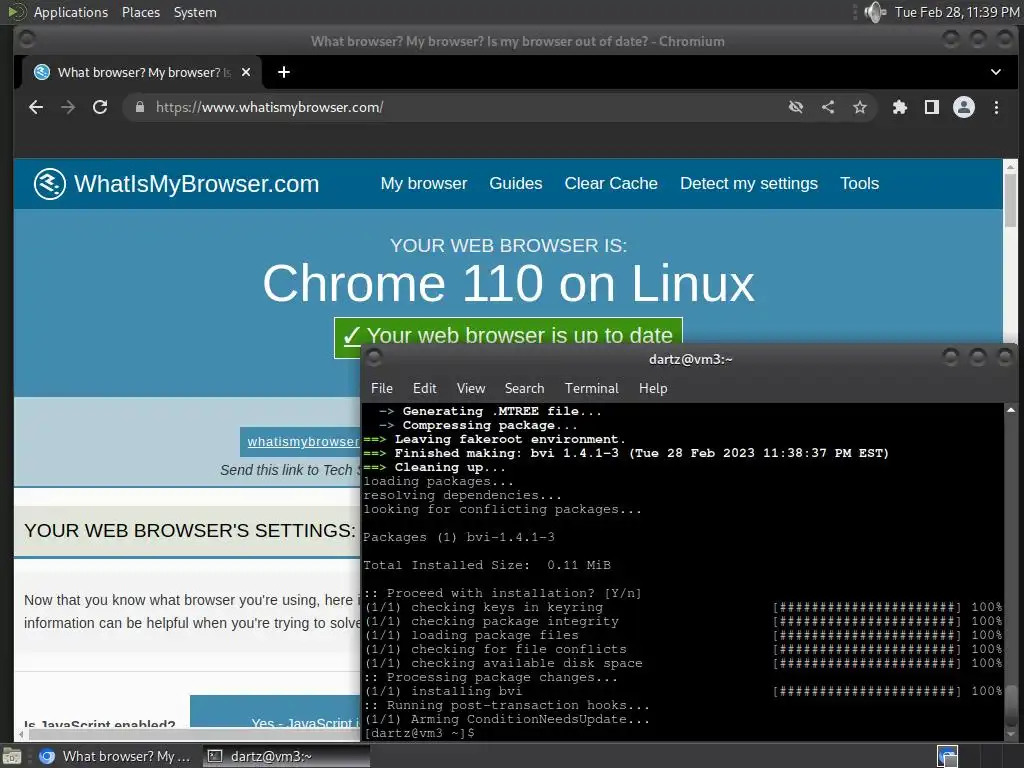The height and width of the screenshot is (768, 1024).
Task: Open Chromium three-dot menu
Action: [996, 107]
